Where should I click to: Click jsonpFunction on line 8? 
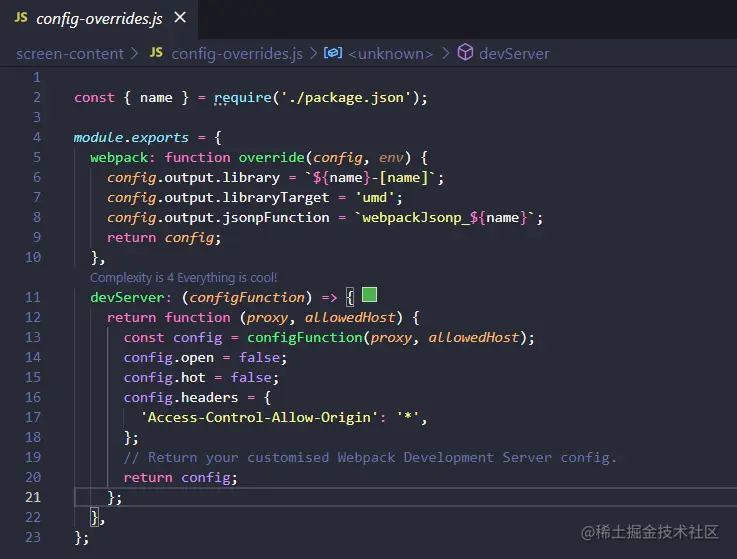pyautogui.click(x=275, y=218)
